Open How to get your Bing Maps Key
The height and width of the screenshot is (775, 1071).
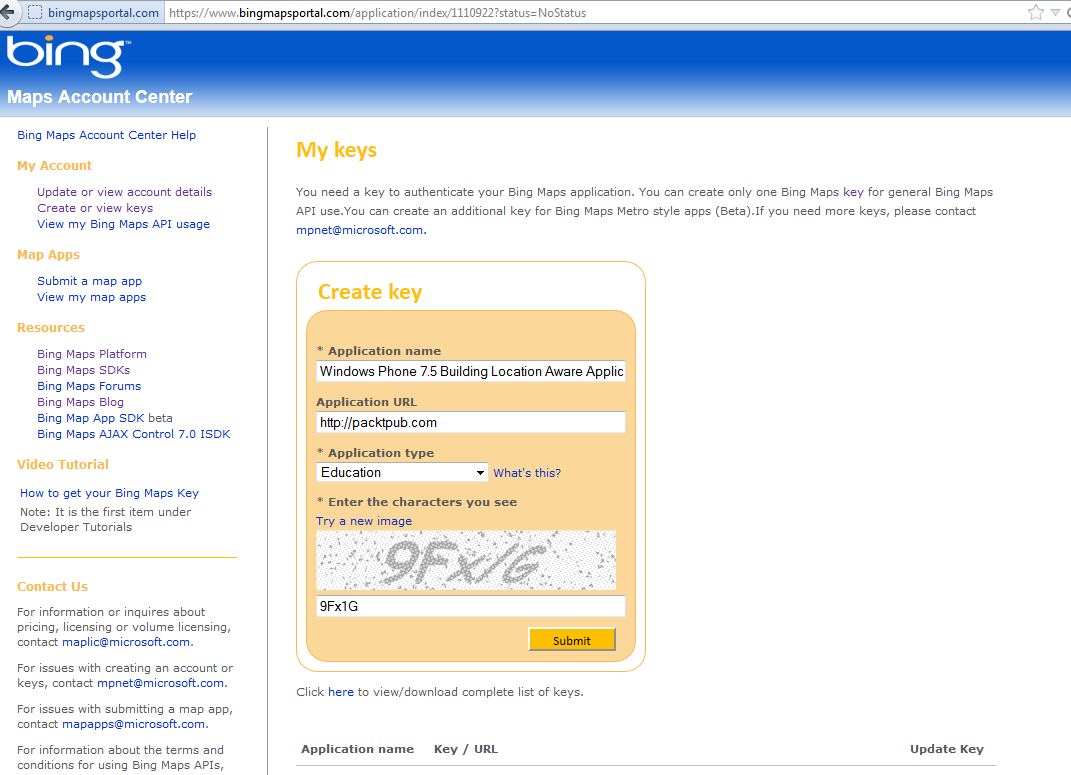click(109, 493)
